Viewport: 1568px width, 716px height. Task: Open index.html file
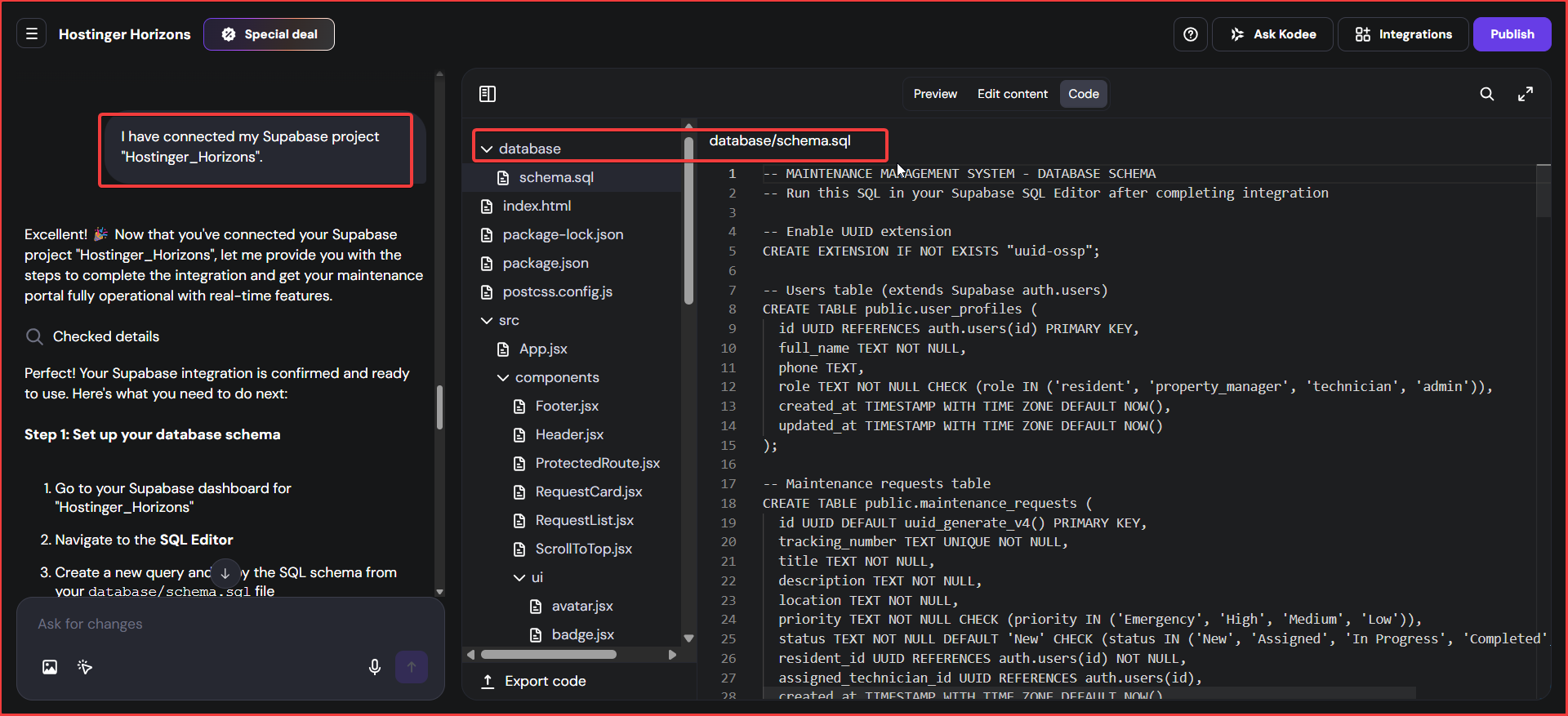[x=537, y=206]
